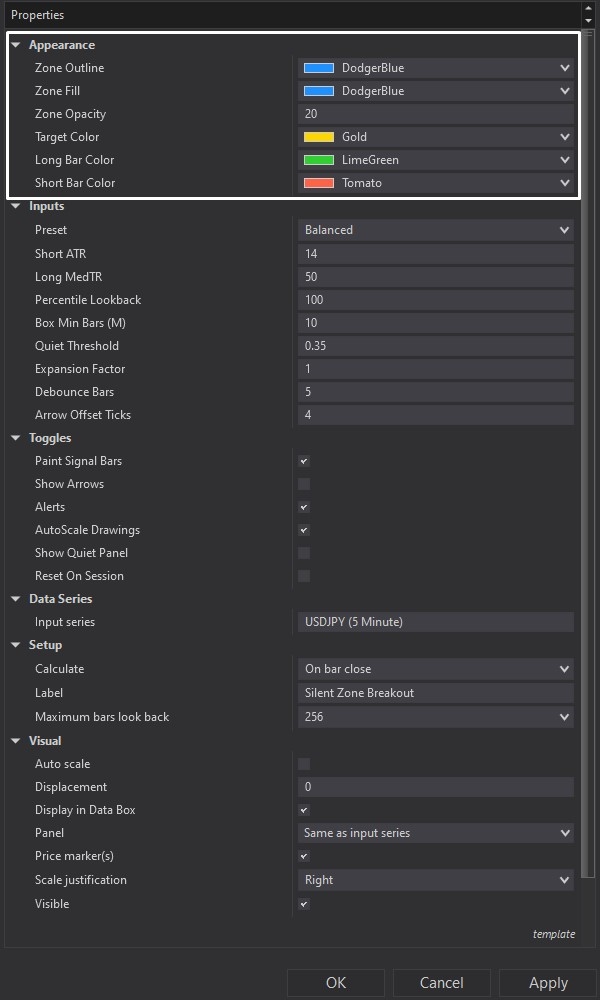Collapse the Appearance section
Viewport: 600px width, 1000px height.
pos(16,45)
